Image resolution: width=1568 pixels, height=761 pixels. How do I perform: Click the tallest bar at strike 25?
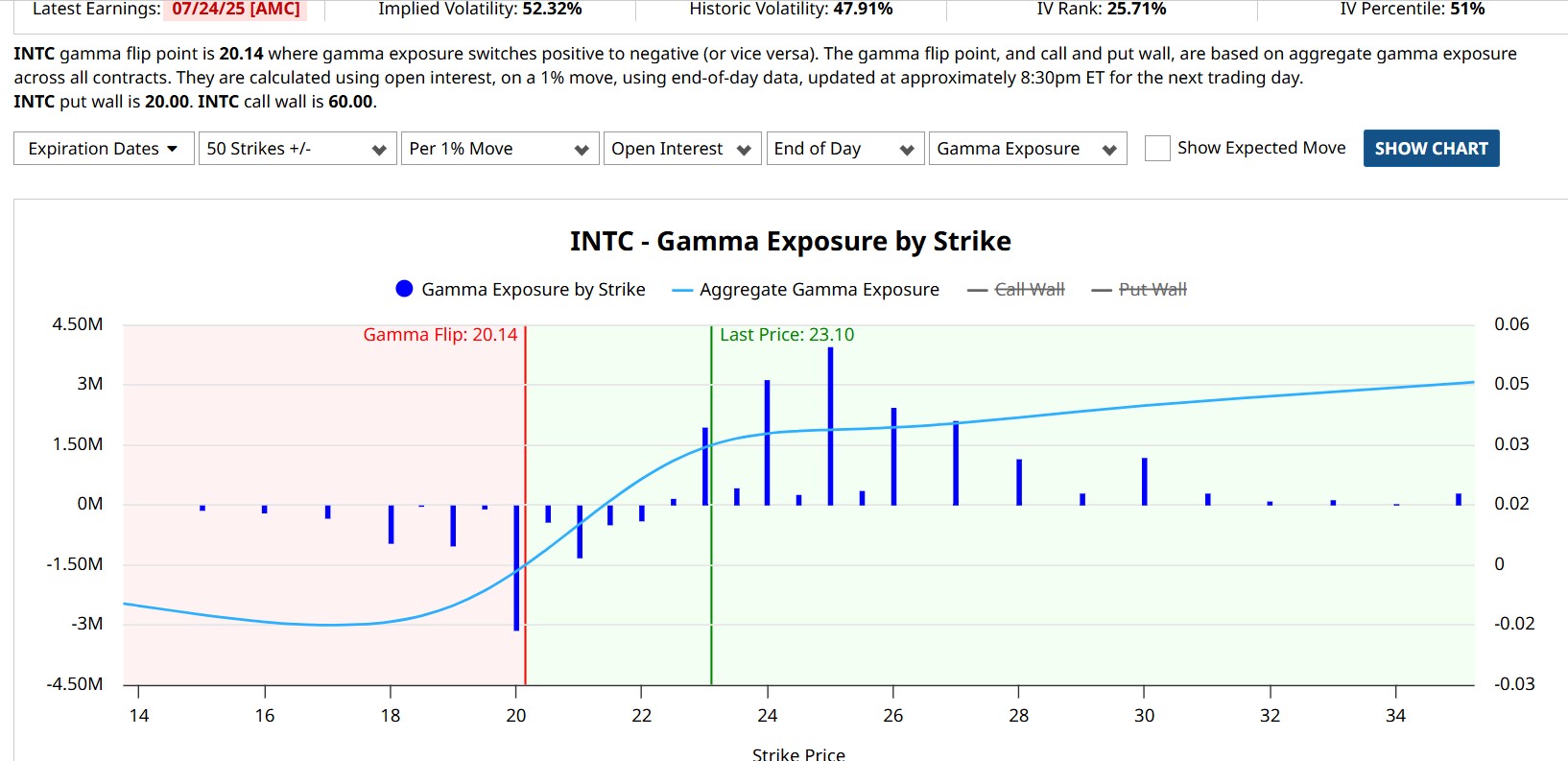(x=830, y=426)
